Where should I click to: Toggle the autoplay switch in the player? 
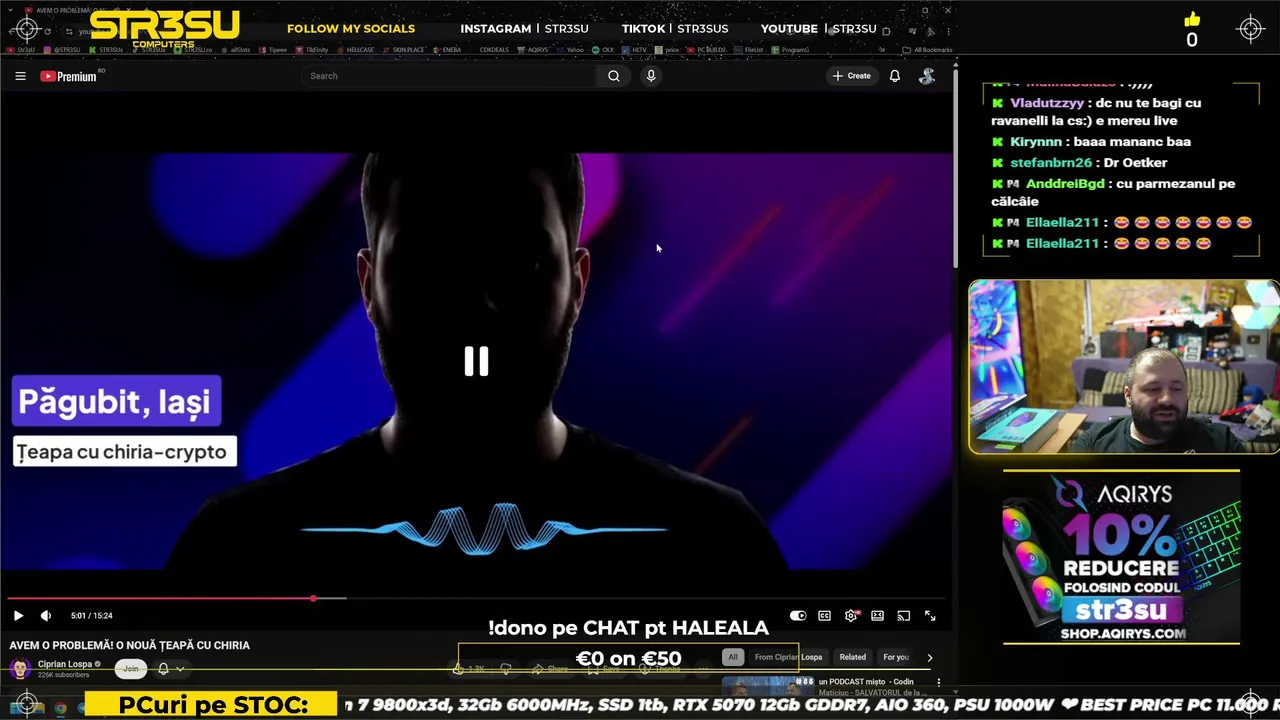click(x=798, y=616)
